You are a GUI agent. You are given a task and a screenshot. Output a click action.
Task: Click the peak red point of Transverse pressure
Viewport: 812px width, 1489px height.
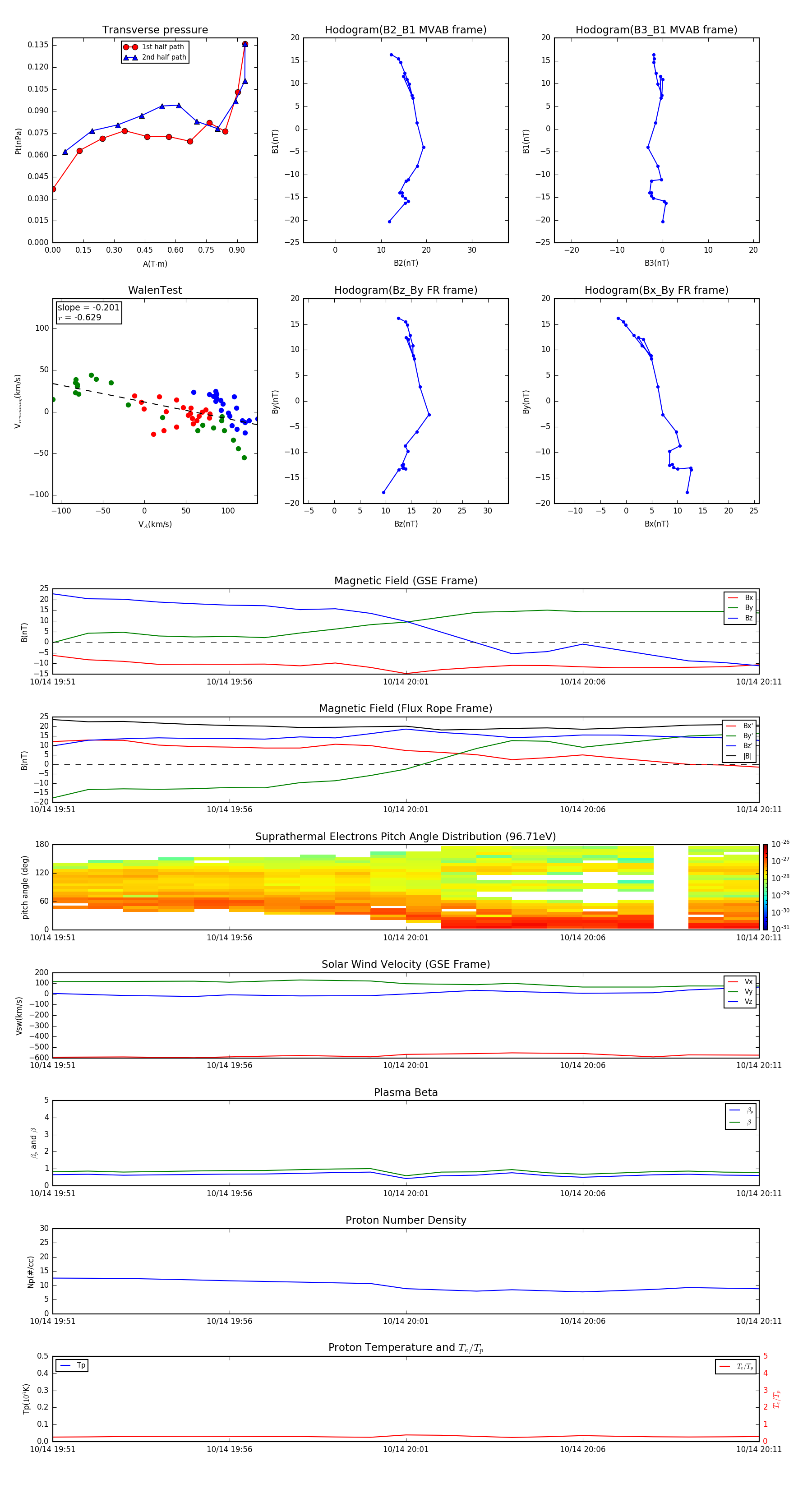tap(245, 44)
